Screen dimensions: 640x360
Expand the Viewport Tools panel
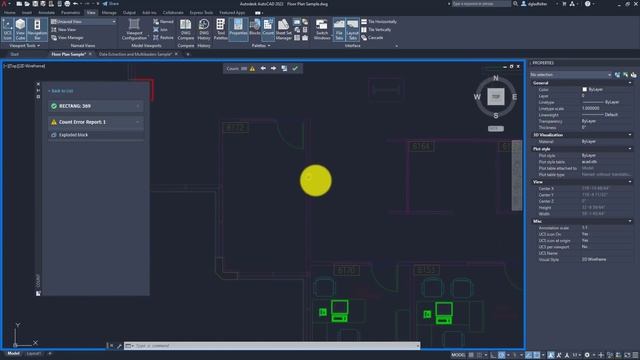pos(25,46)
